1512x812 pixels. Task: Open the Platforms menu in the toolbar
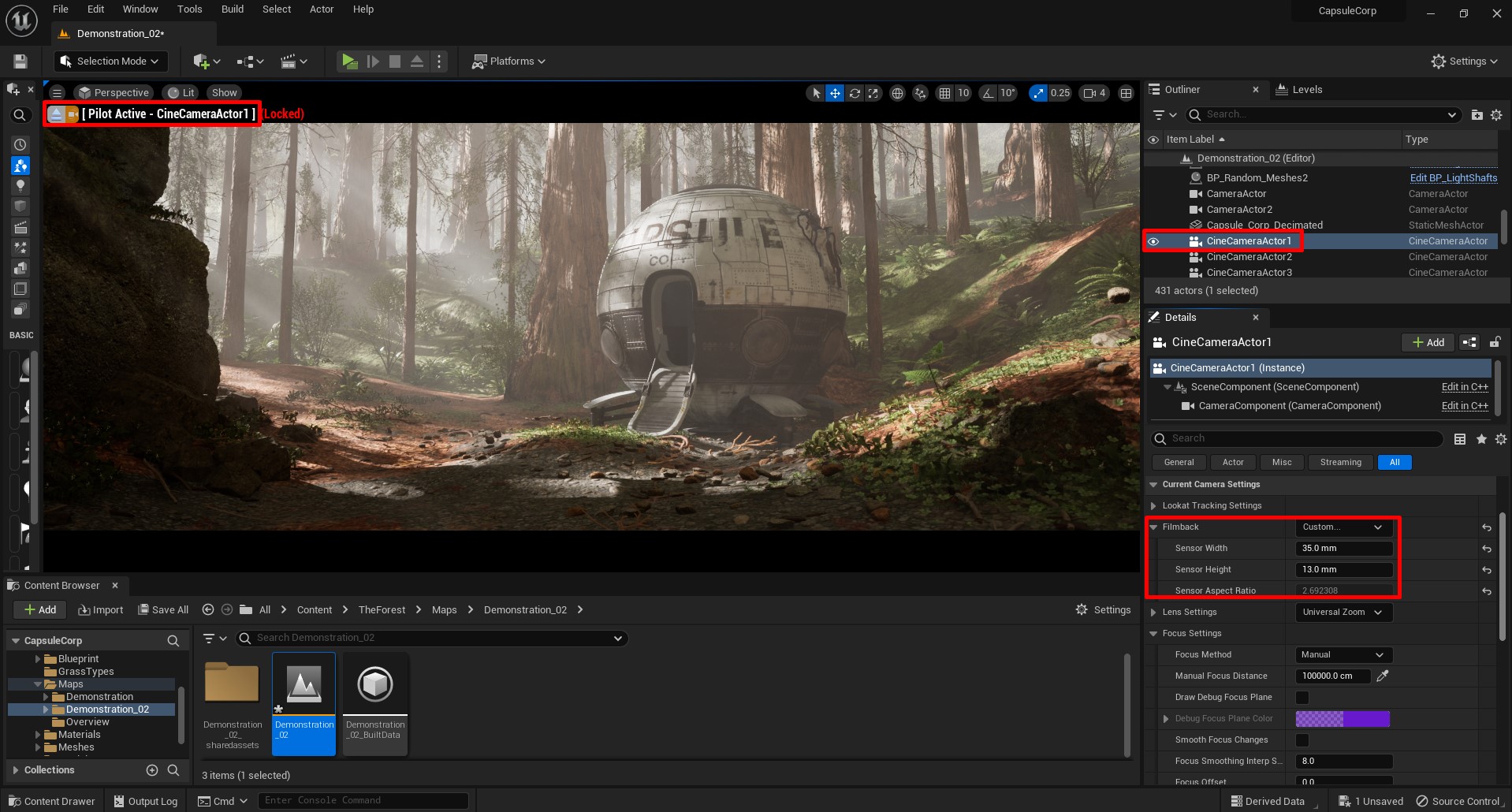508,61
